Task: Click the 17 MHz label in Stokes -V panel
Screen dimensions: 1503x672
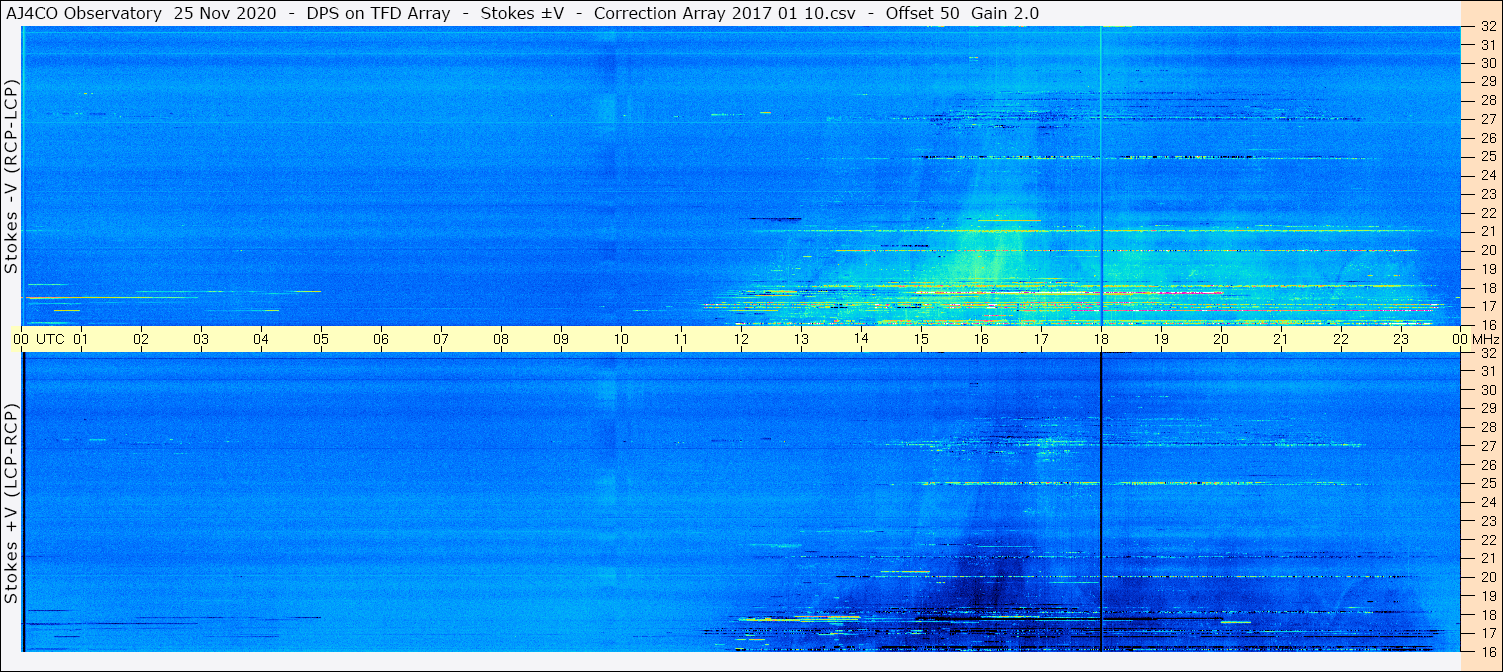Action: click(x=1487, y=306)
